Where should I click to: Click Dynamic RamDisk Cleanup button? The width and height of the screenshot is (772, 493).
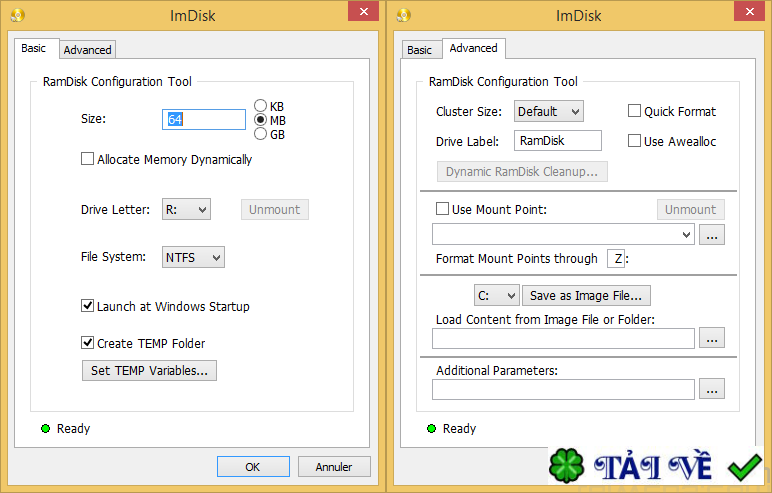[522, 171]
